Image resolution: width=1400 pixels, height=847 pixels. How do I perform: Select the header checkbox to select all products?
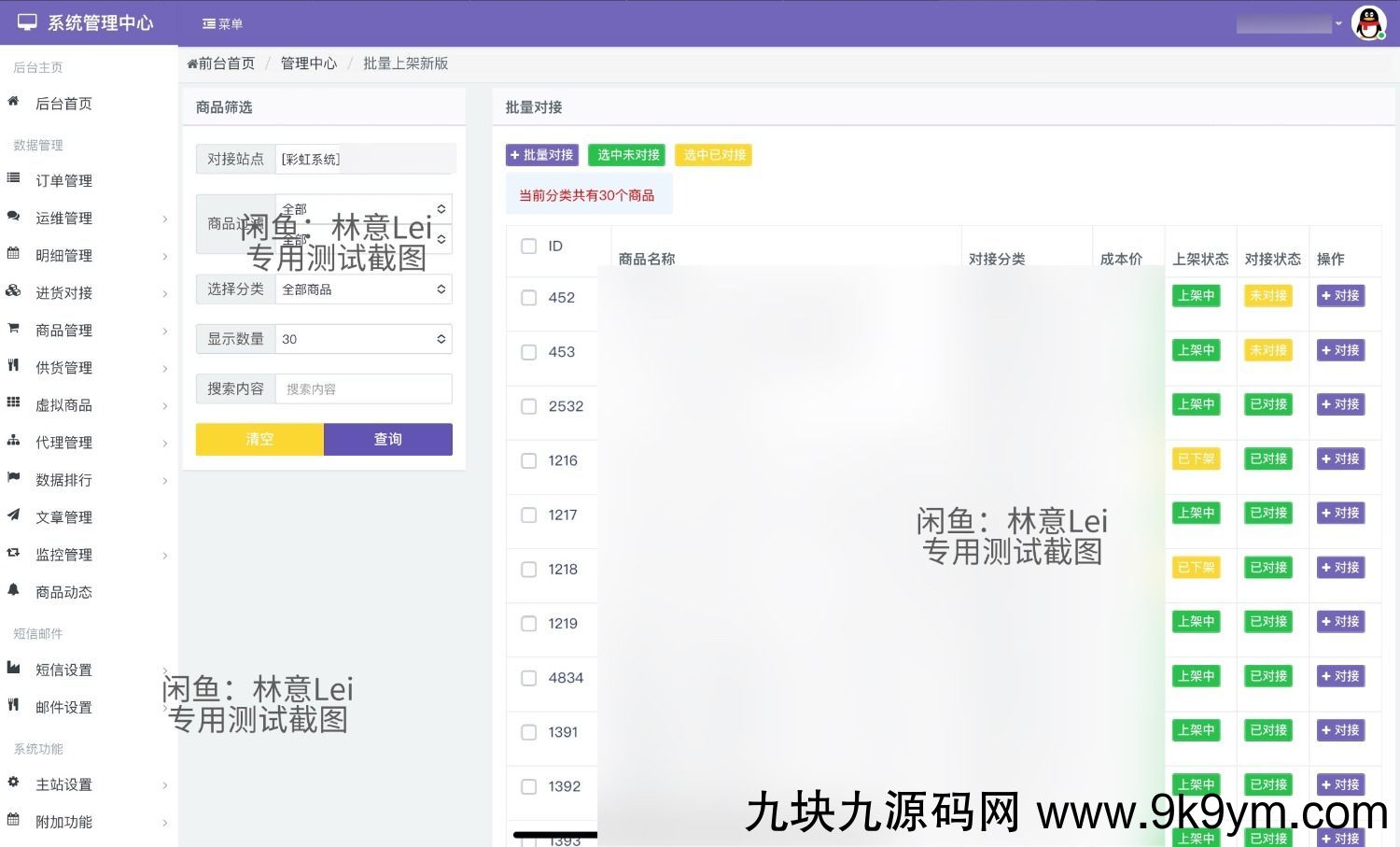click(x=528, y=246)
